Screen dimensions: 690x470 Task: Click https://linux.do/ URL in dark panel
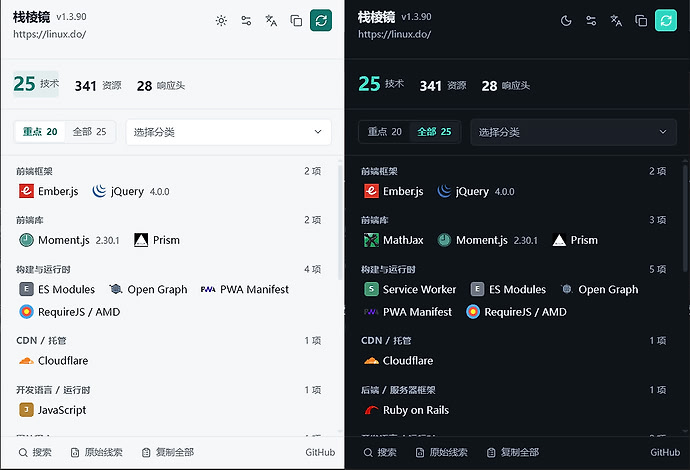394,34
